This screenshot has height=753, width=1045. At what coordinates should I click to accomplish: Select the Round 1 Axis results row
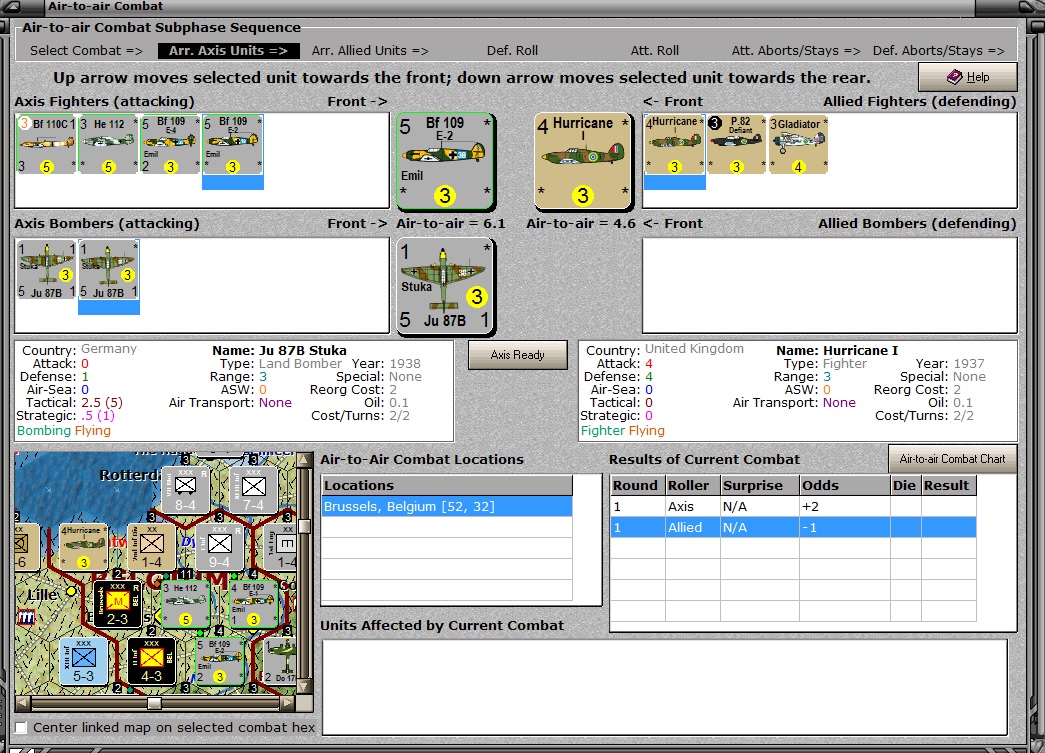pyautogui.click(x=794, y=506)
